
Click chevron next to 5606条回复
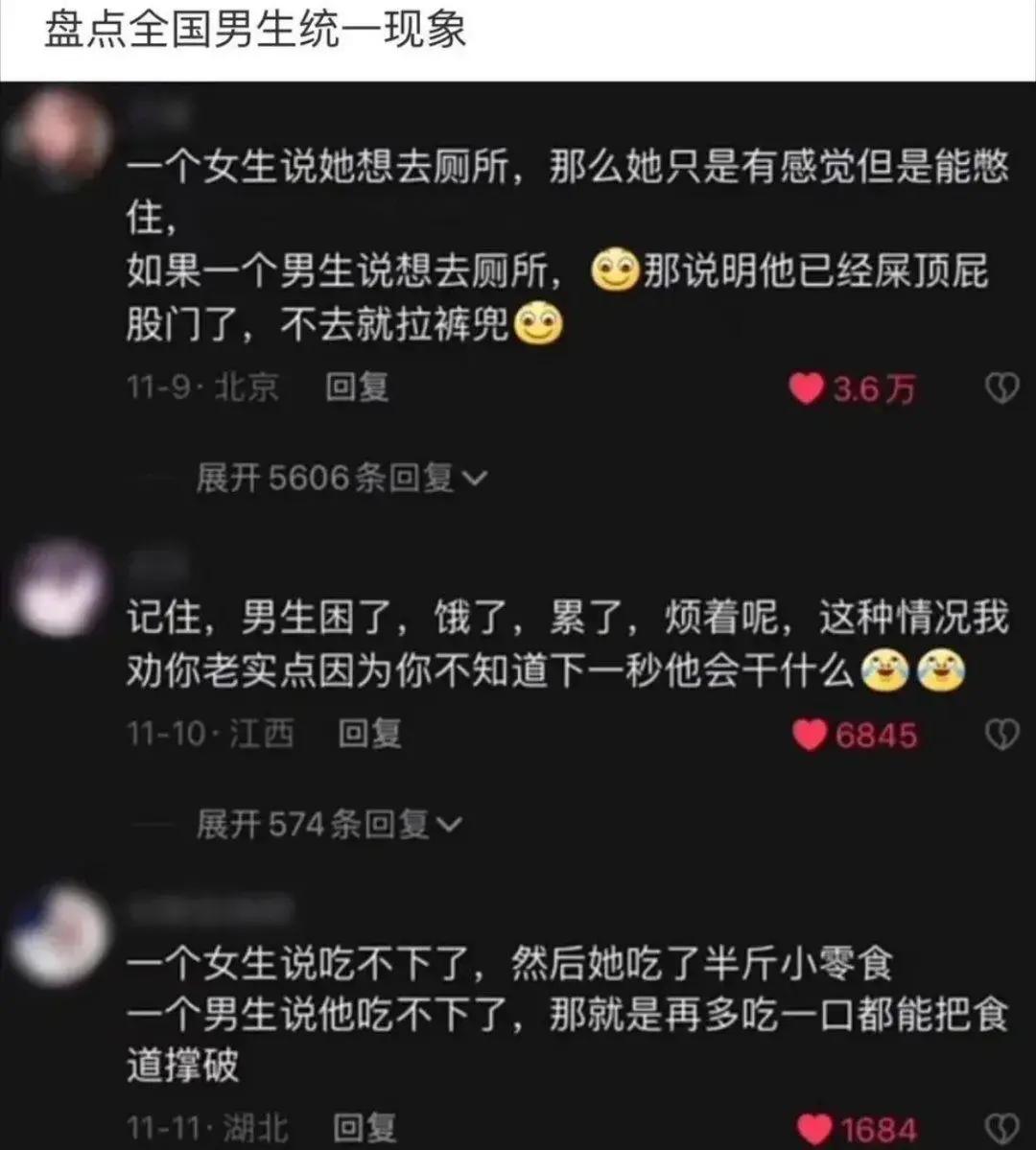point(475,479)
